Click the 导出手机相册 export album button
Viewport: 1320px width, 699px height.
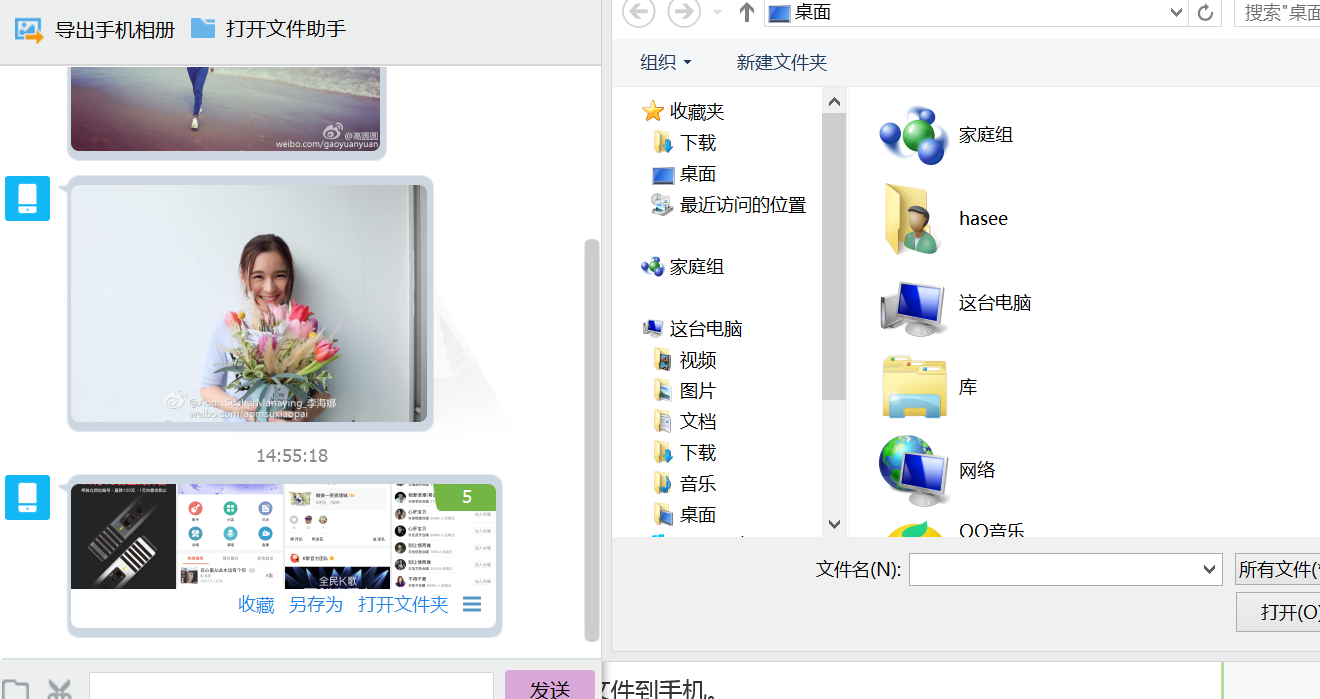coord(95,29)
